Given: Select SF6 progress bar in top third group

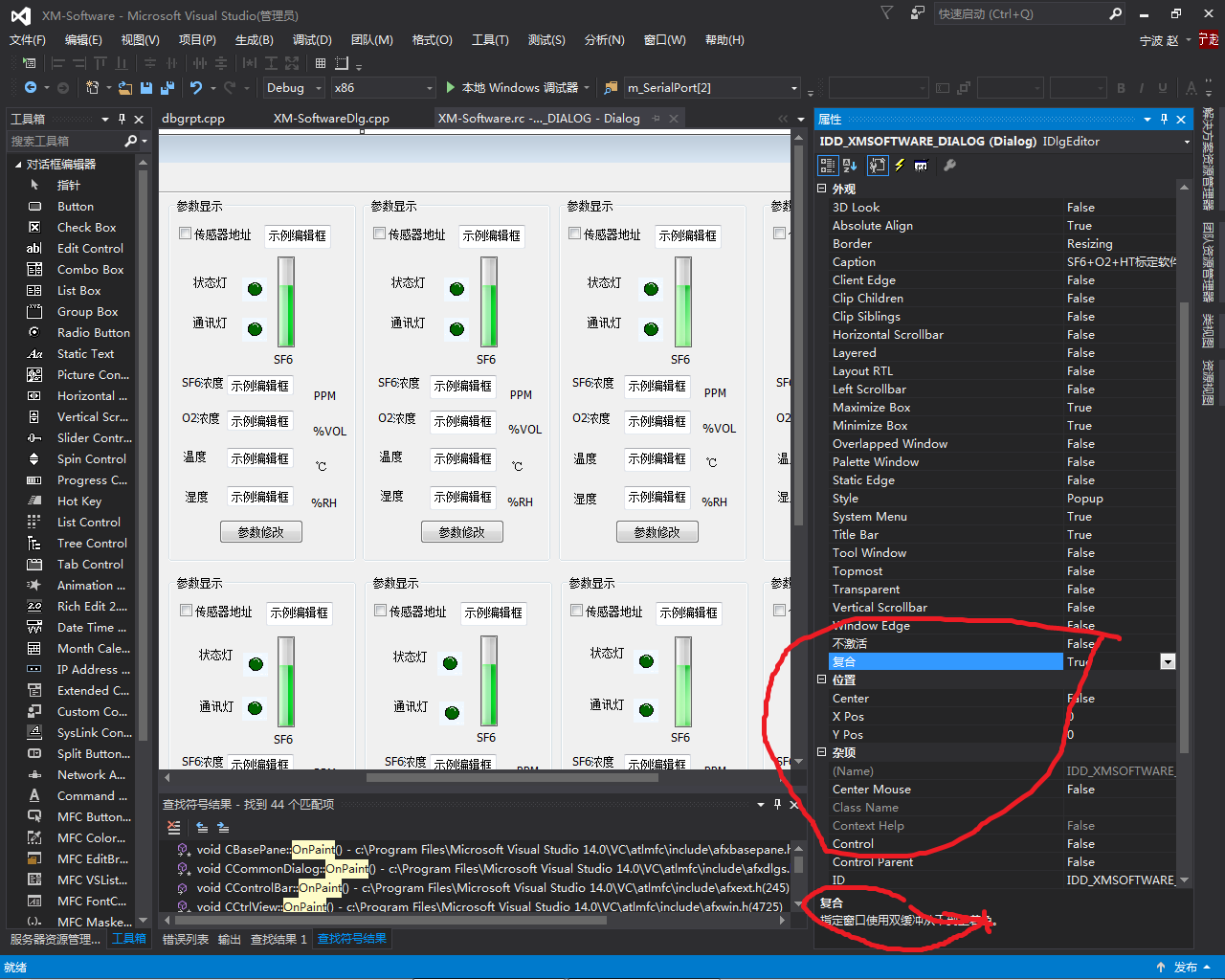Looking at the screenshot, I should 683,301.
